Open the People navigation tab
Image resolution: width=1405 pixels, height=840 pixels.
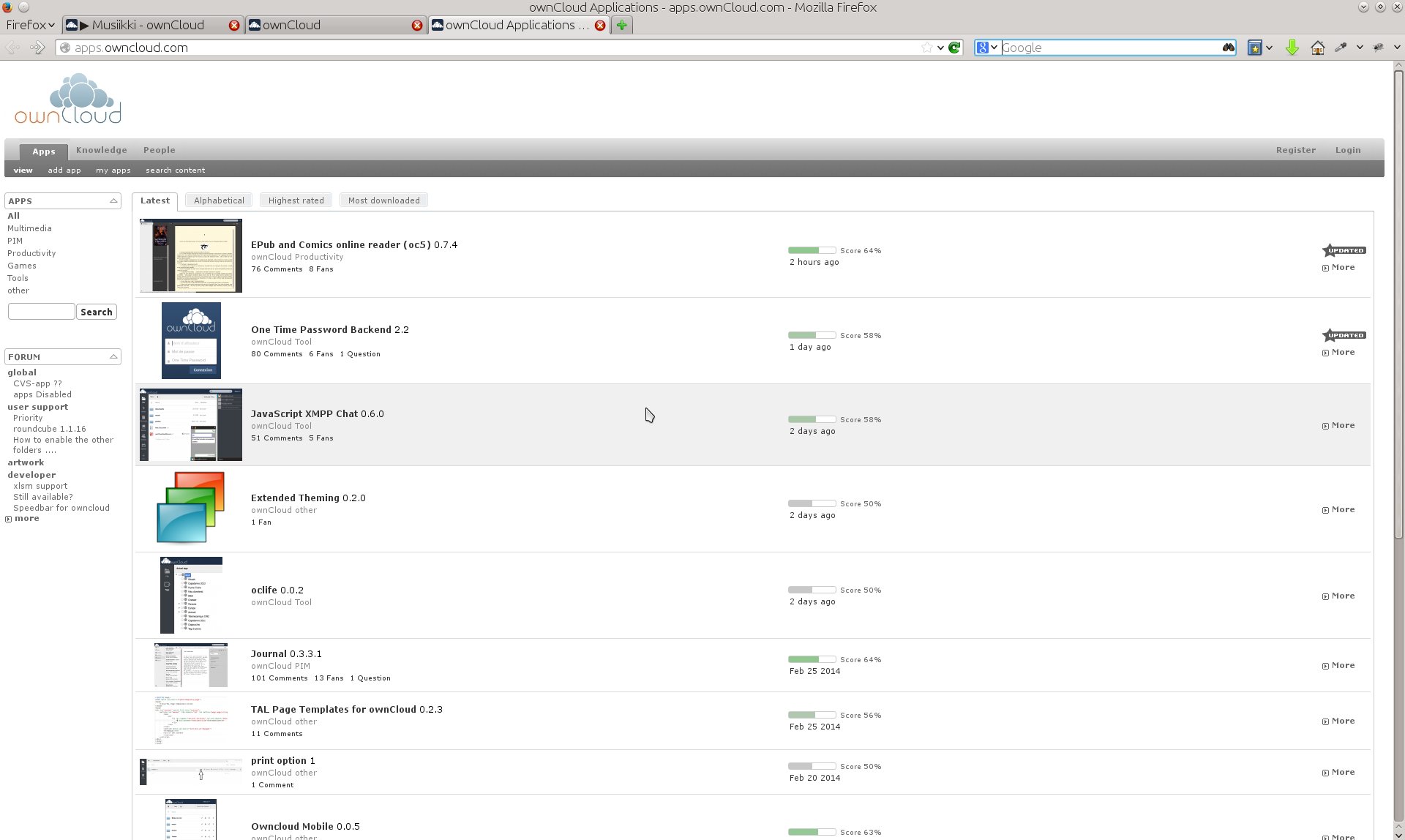[159, 150]
